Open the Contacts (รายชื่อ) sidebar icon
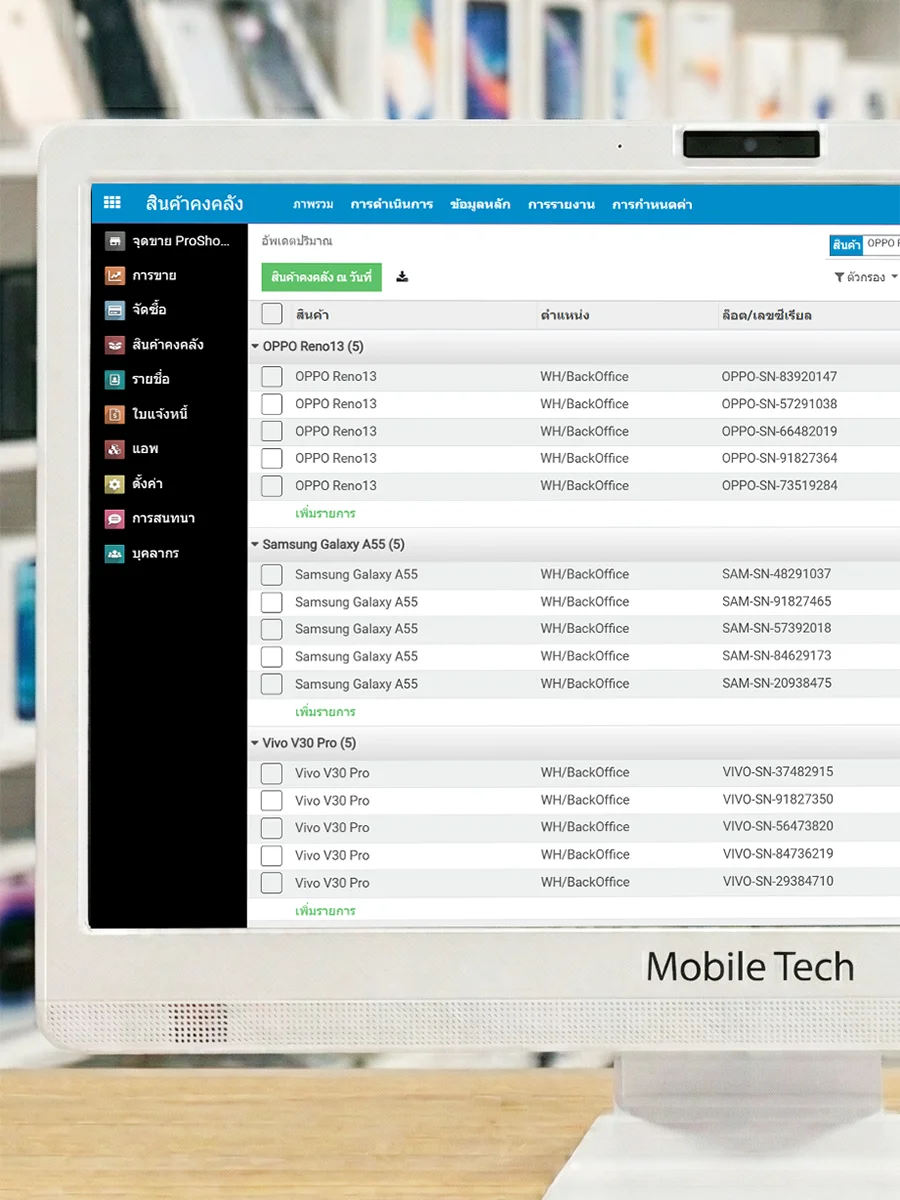Screen dimensions: 900x1200 click(x=115, y=380)
